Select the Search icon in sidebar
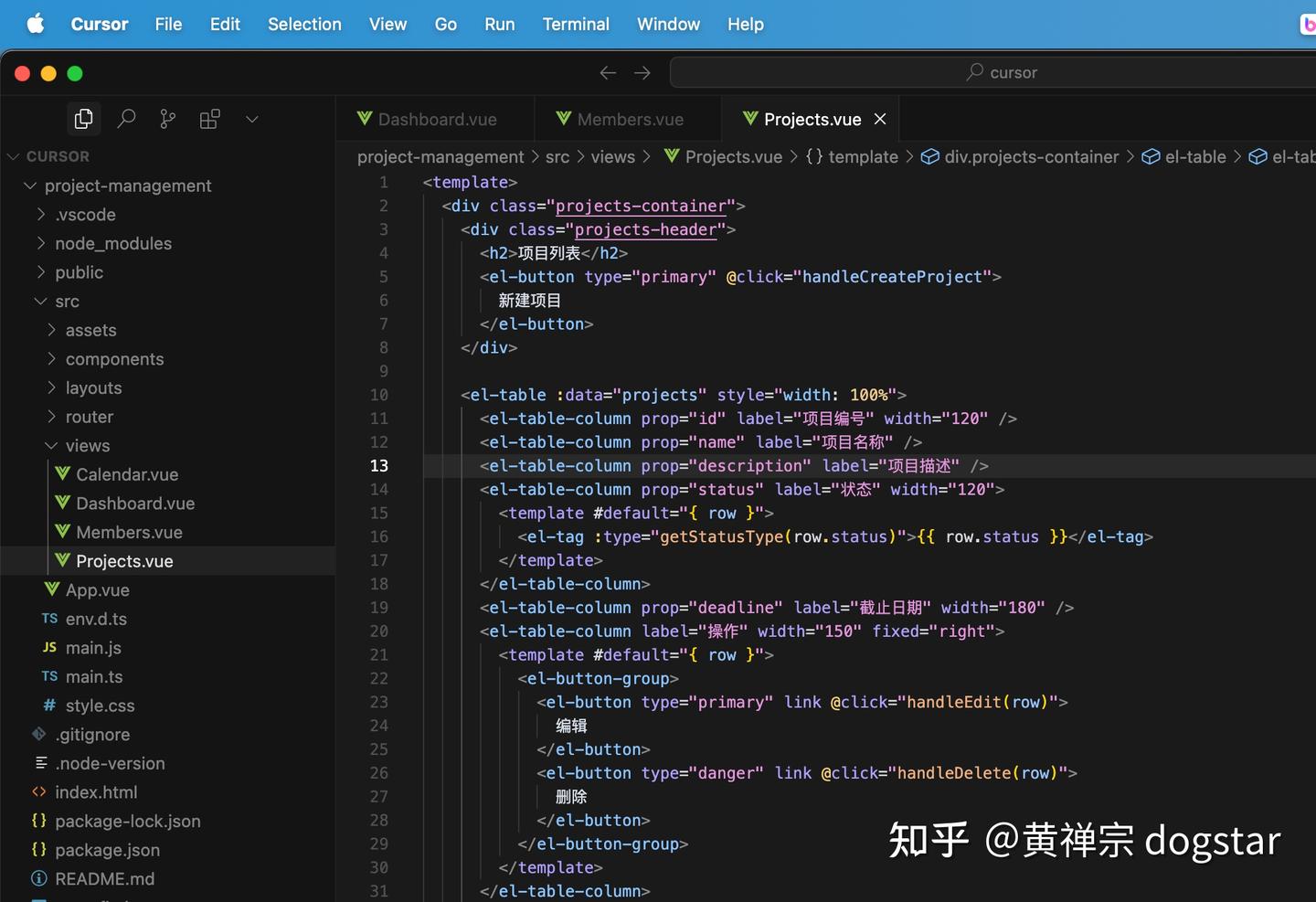Screen dimensions: 1316x902 click(x=126, y=118)
